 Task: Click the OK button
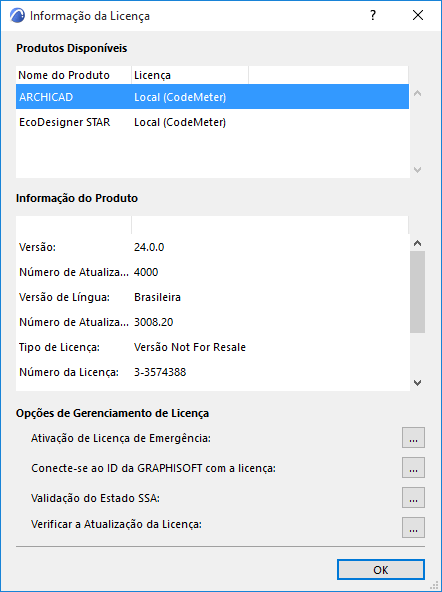381,570
